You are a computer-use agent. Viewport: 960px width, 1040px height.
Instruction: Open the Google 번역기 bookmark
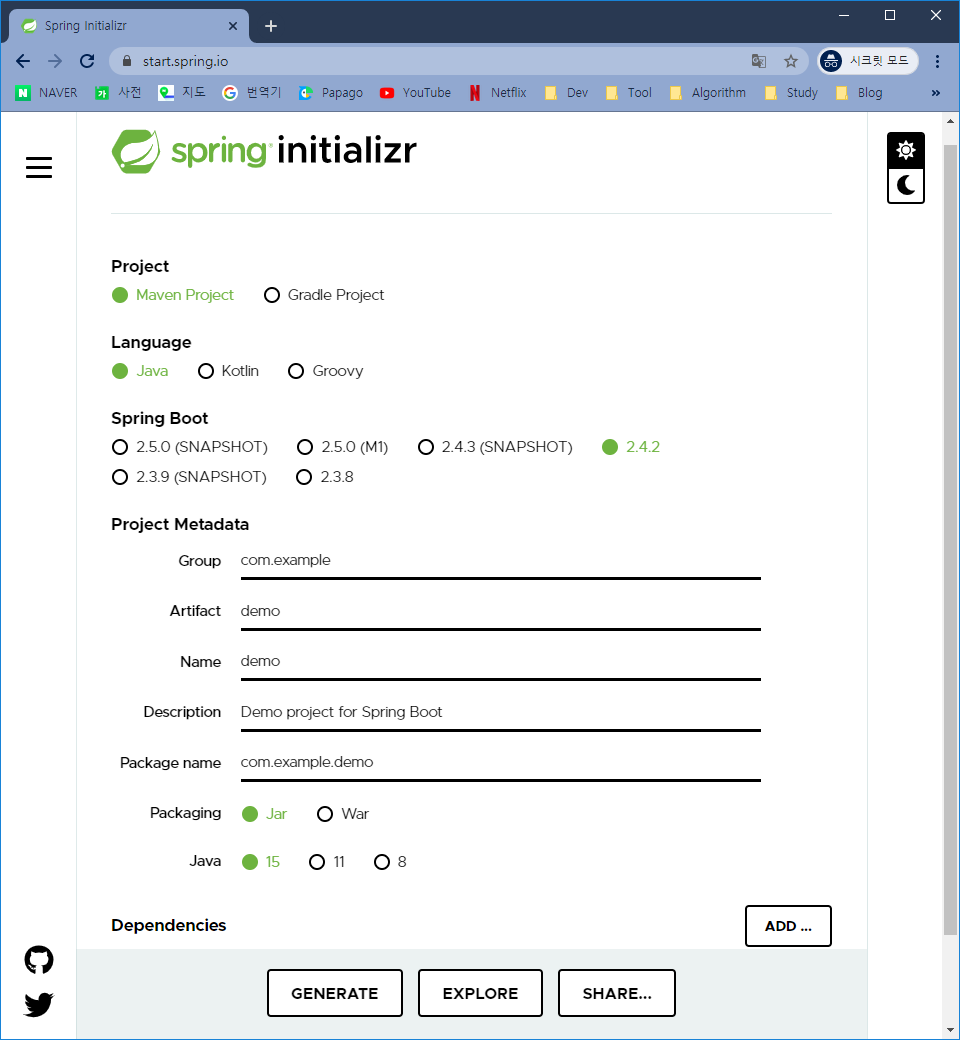(x=252, y=93)
